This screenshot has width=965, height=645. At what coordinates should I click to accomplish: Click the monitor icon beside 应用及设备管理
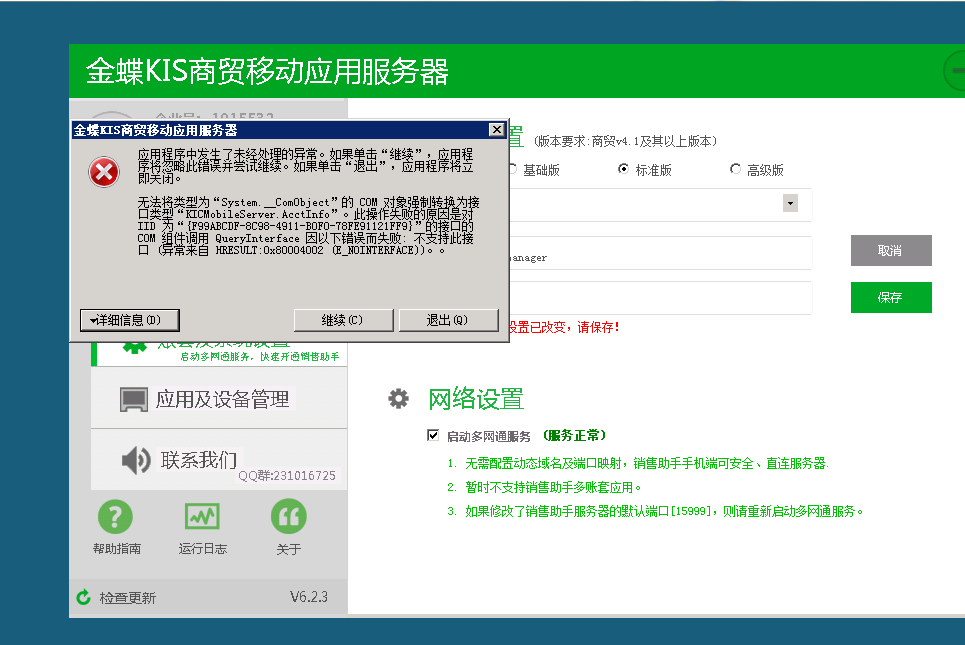click(x=134, y=399)
